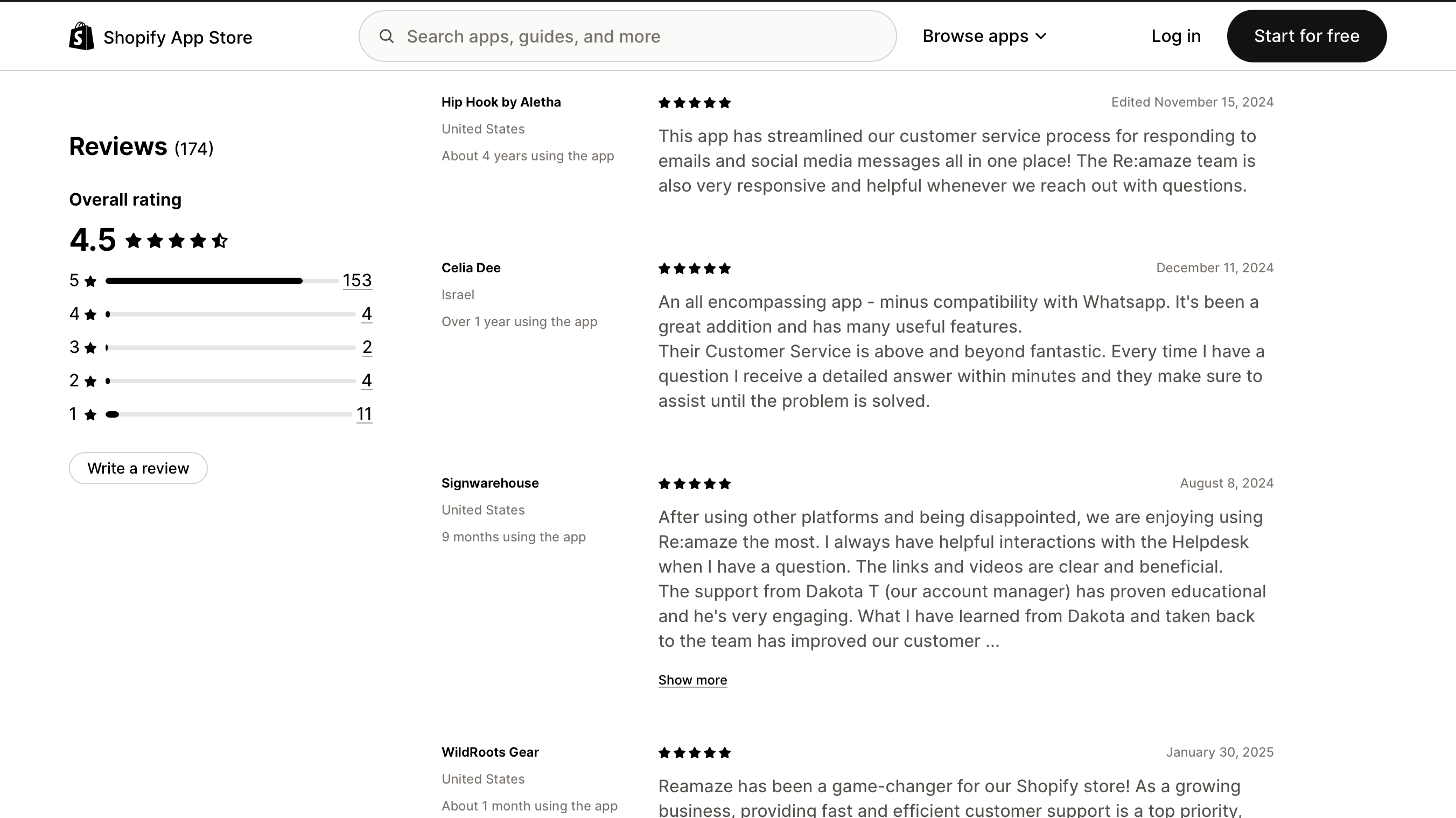The image size is (1456, 818).
Task: Filter by 2 three-star reviews
Action: (367, 347)
